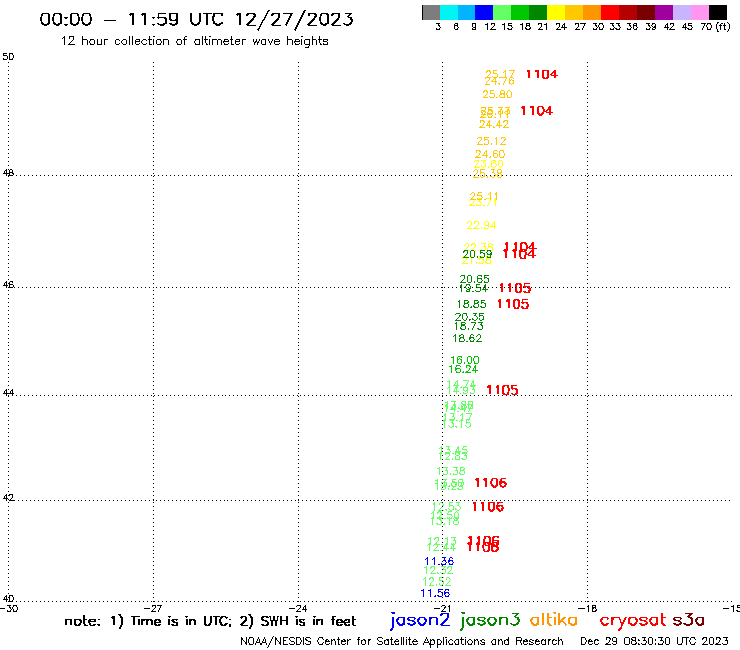Click the time label 1105 beside 18.85
740x650 pixels.
point(513,304)
